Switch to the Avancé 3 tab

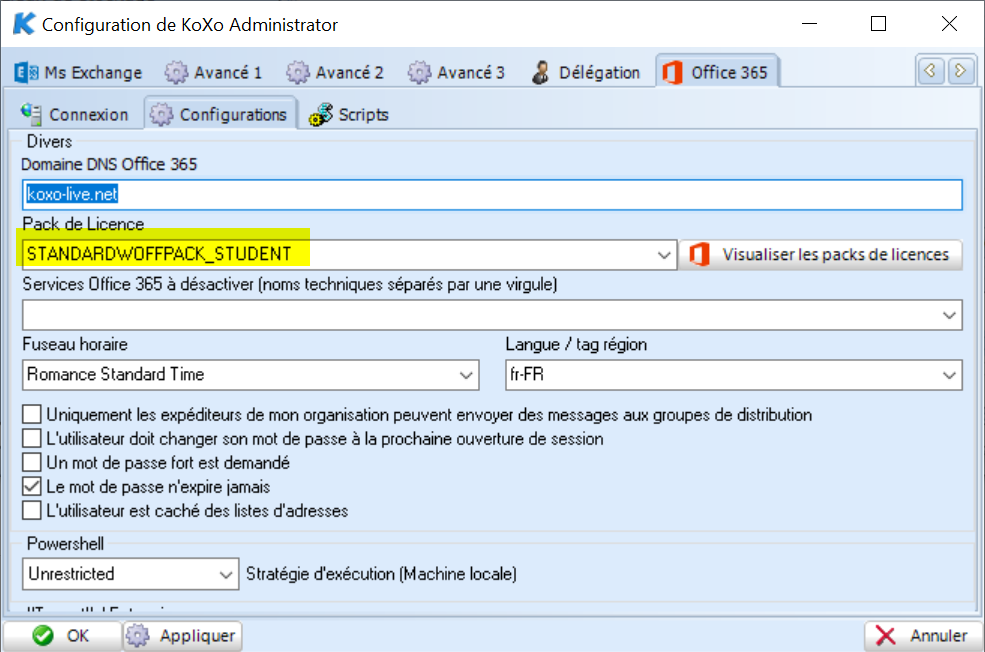[456, 73]
